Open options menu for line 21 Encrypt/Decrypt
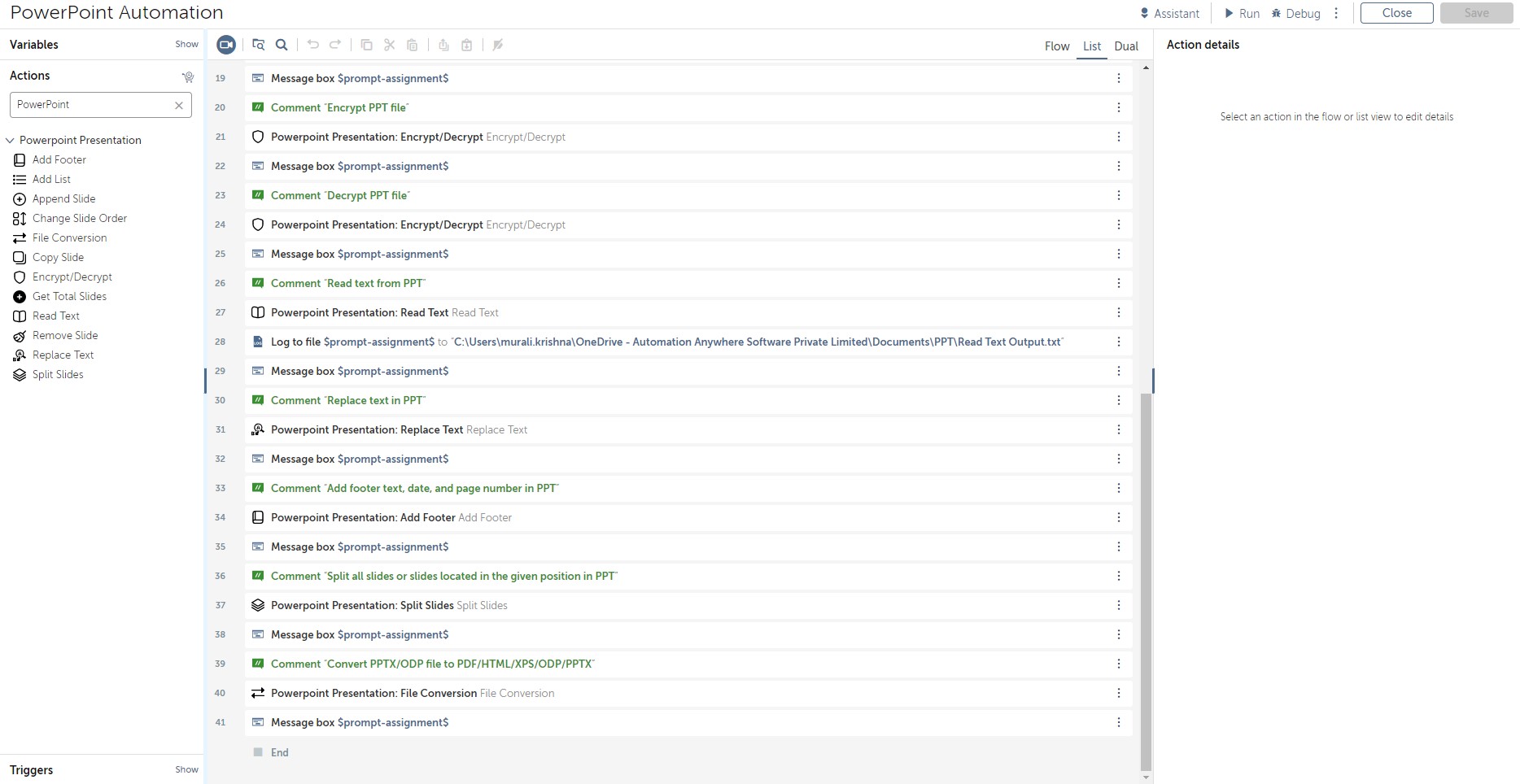1520x784 pixels. pos(1119,137)
